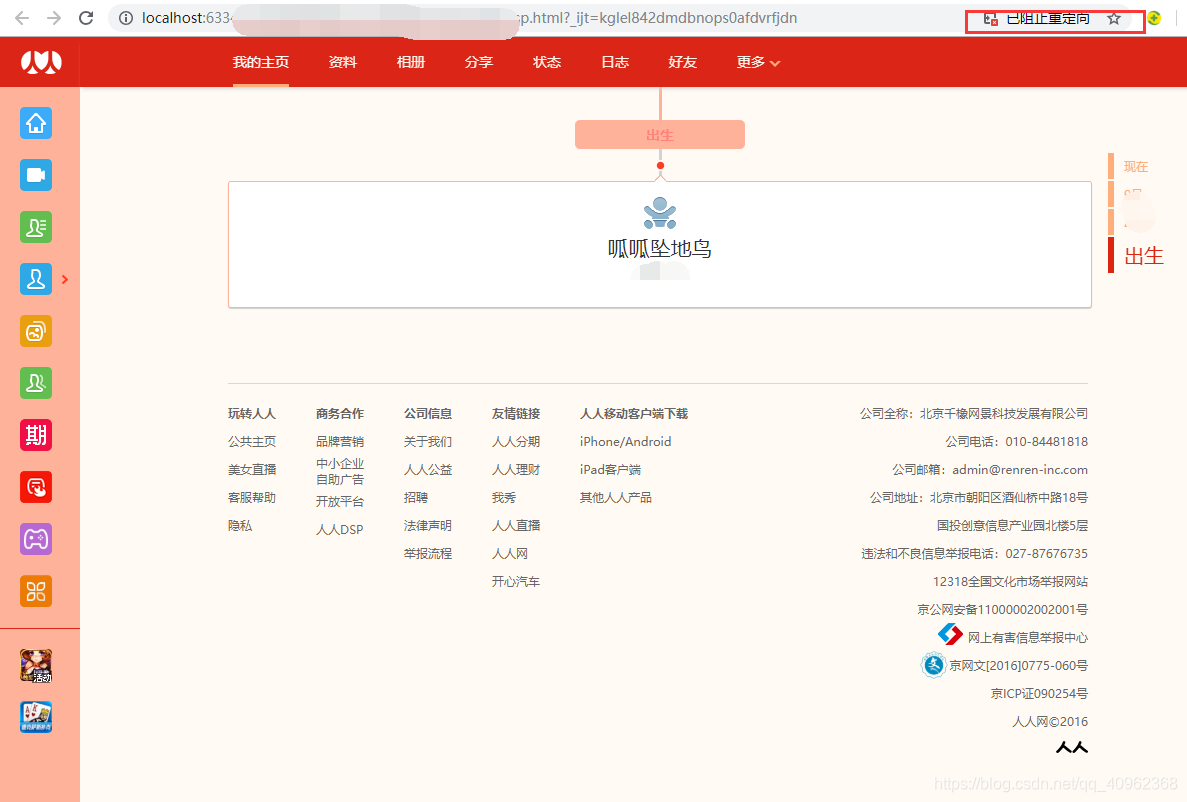Click the site info icon in the address bar
1187x802 pixels.
tap(126, 18)
